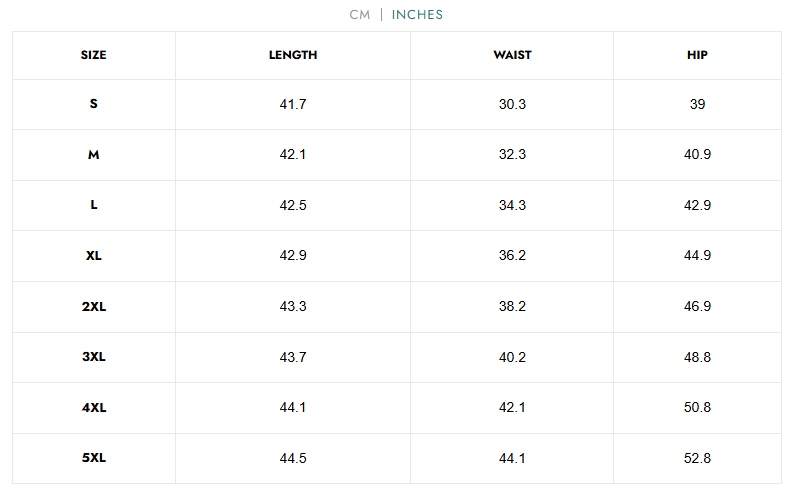Select the L size row label
Viewport: 794px width, 501px height.
click(x=94, y=205)
